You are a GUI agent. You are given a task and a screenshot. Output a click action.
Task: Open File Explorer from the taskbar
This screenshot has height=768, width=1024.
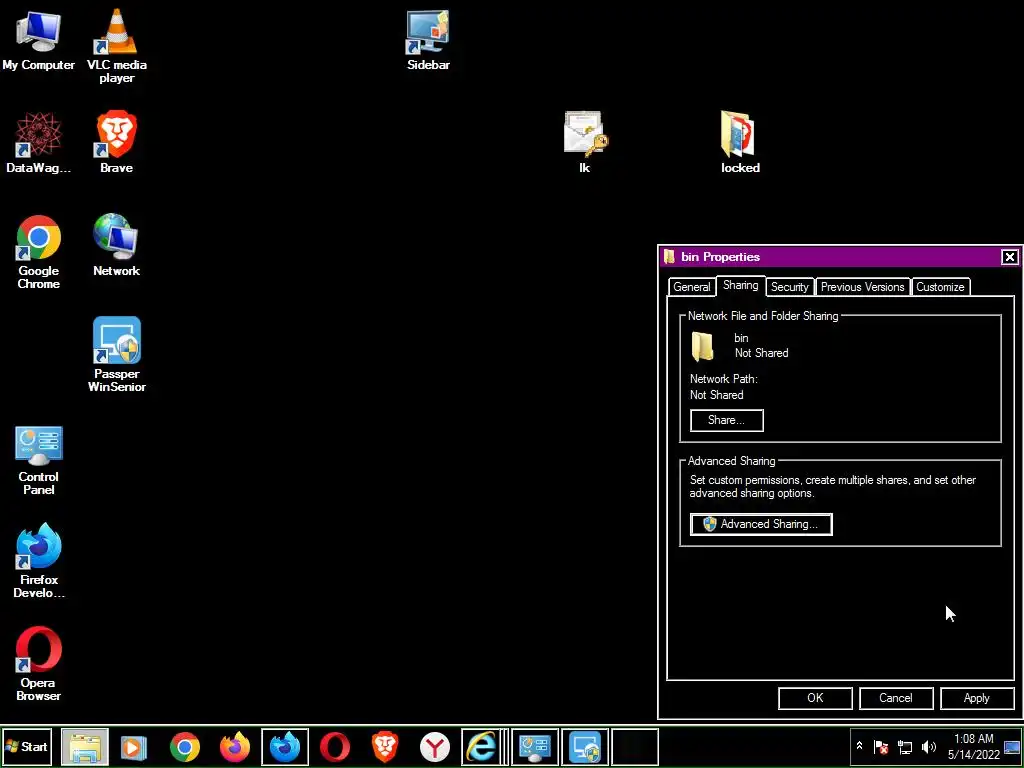coord(85,746)
